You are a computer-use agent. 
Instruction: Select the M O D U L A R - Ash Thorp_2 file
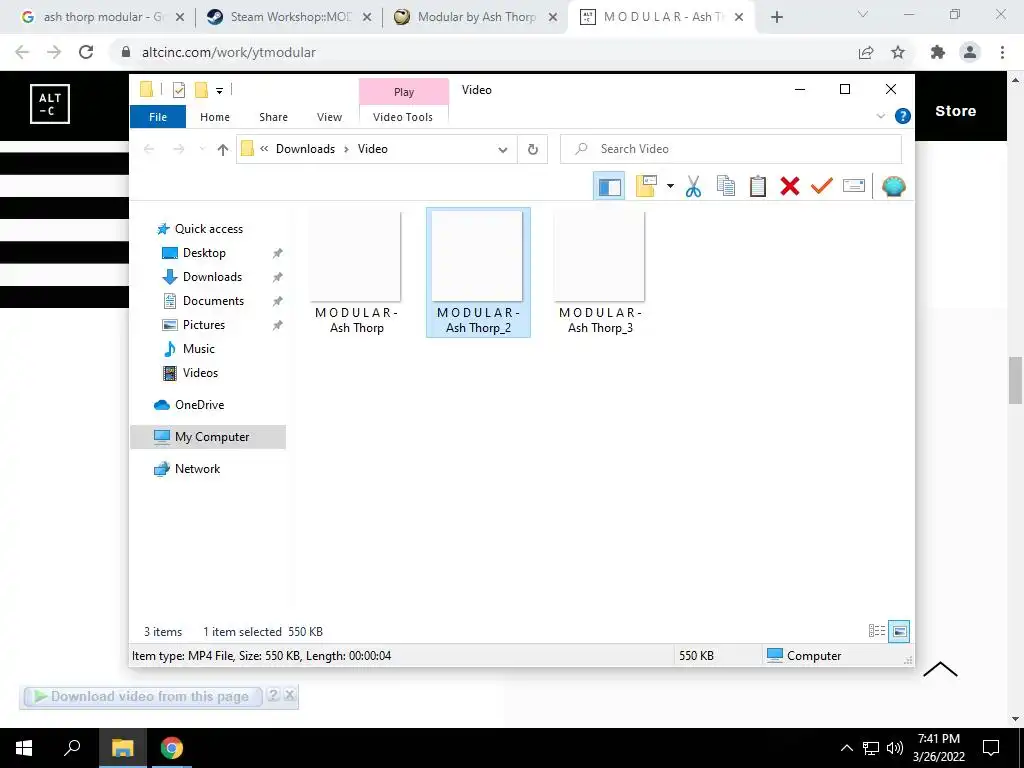(478, 272)
